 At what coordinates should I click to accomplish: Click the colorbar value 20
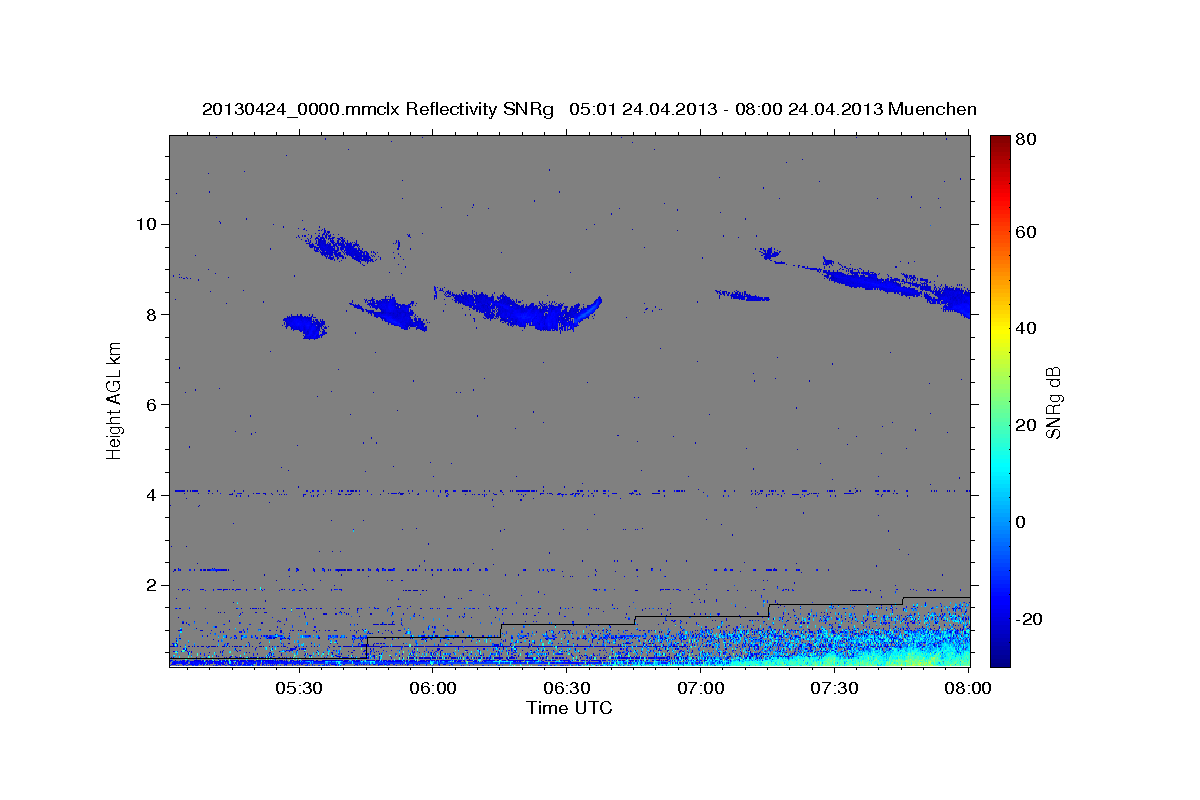pos(1028,425)
